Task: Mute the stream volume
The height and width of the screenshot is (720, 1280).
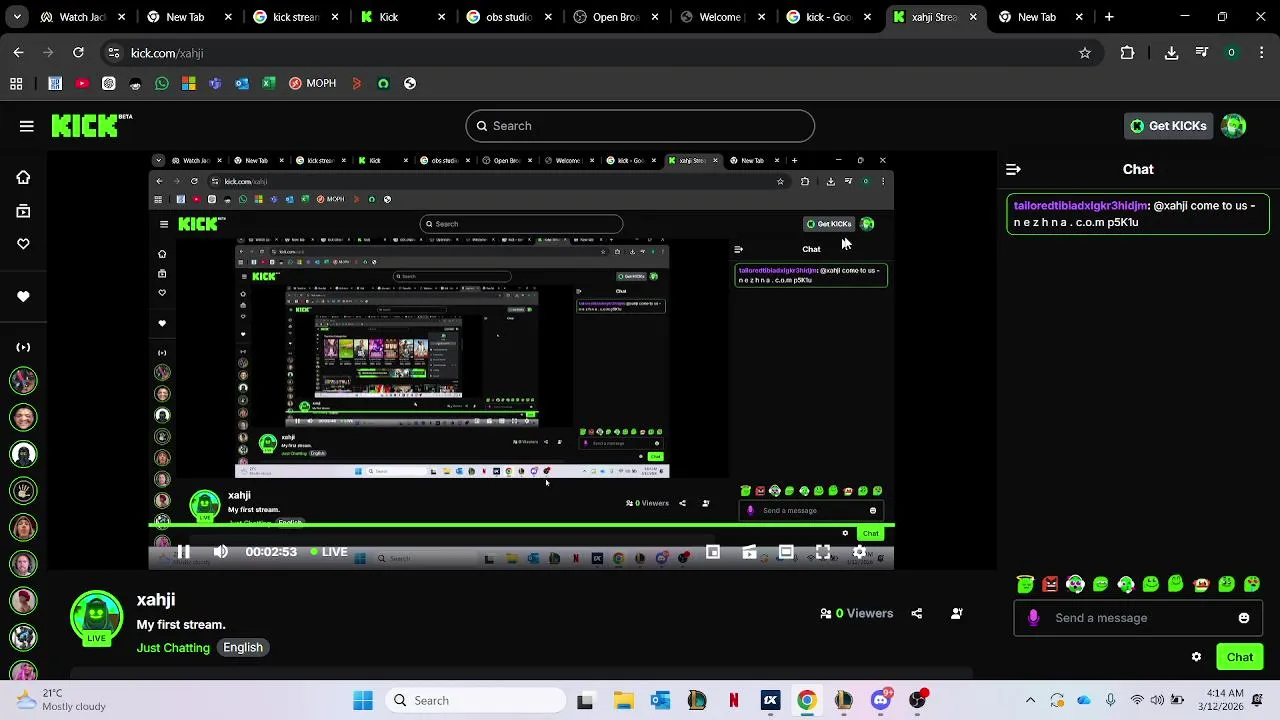Action: [221, 552]
